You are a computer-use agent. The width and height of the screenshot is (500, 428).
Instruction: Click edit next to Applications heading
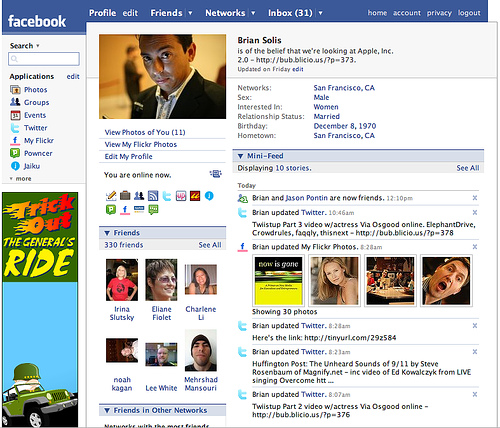(x=73, y=77)
